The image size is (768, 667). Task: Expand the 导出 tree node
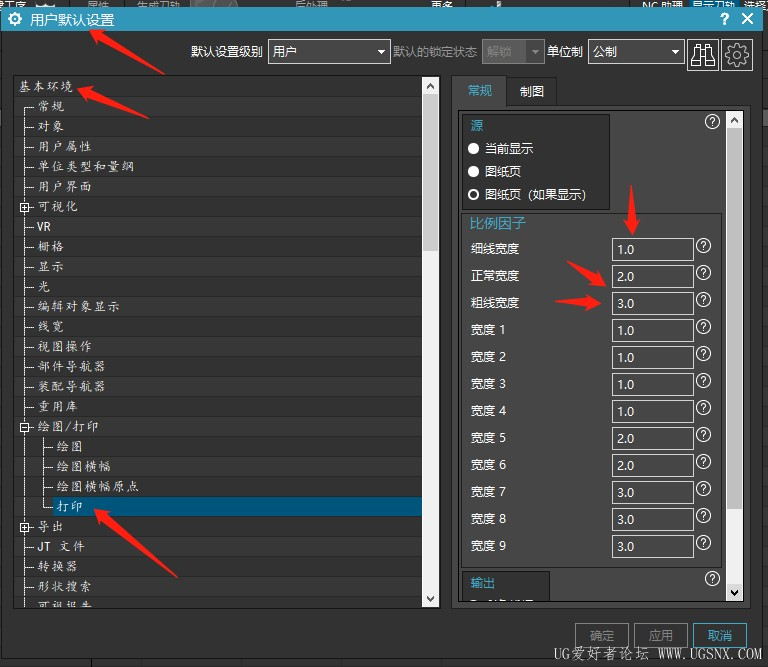coord(24,527)
